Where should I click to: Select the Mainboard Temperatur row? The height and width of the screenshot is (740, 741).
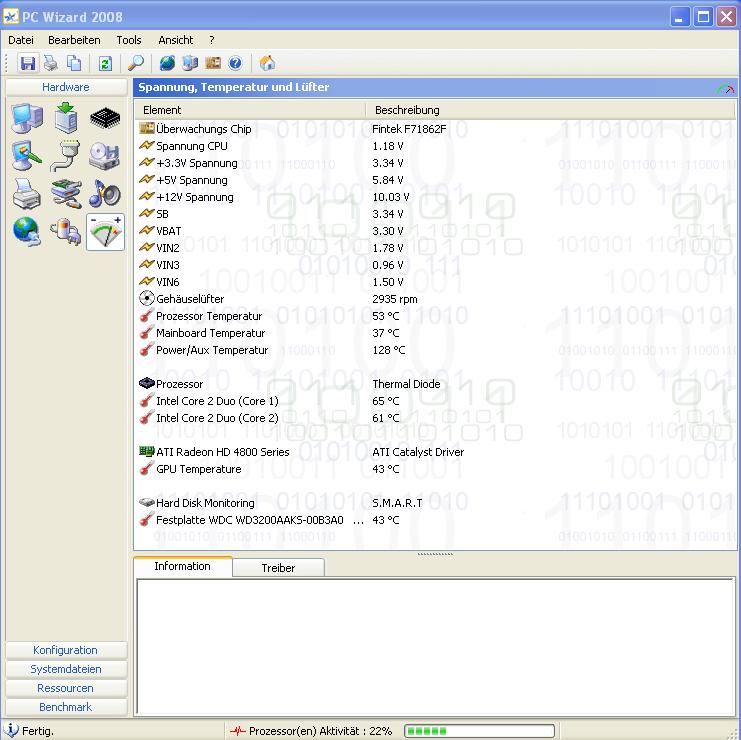(435, 333)
